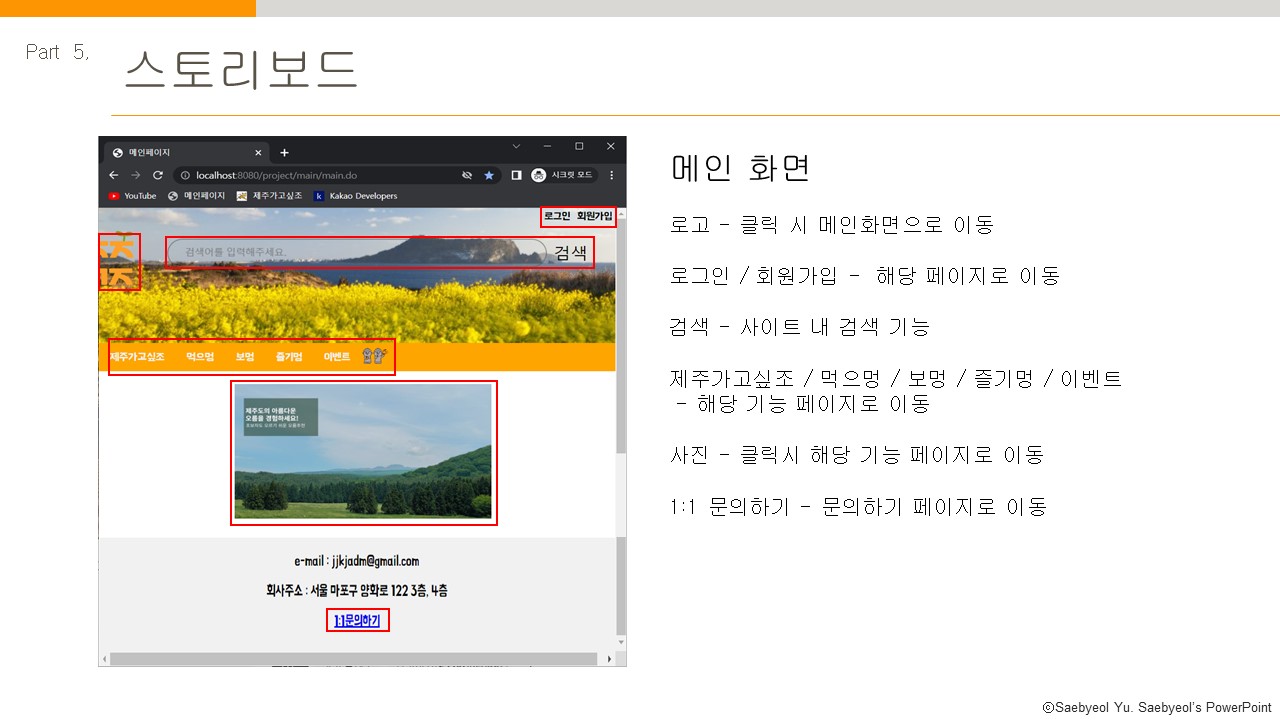Screen dimensions: 1280x720
Task: Open the Kakao Developers bookmark
Action: pos(355,196)
